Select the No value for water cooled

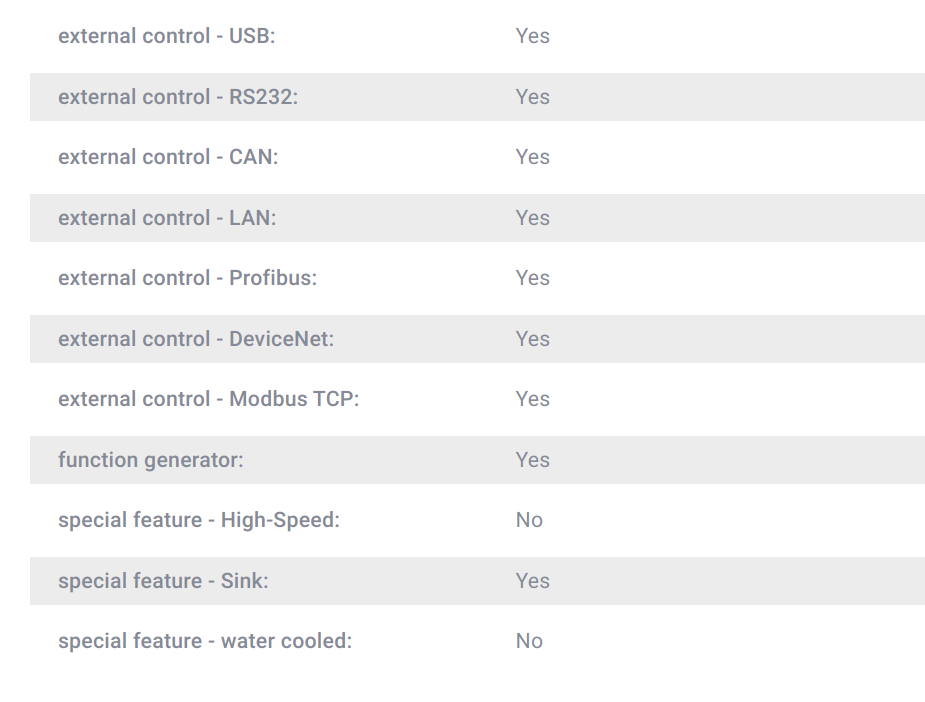click(x=529, y=641)
